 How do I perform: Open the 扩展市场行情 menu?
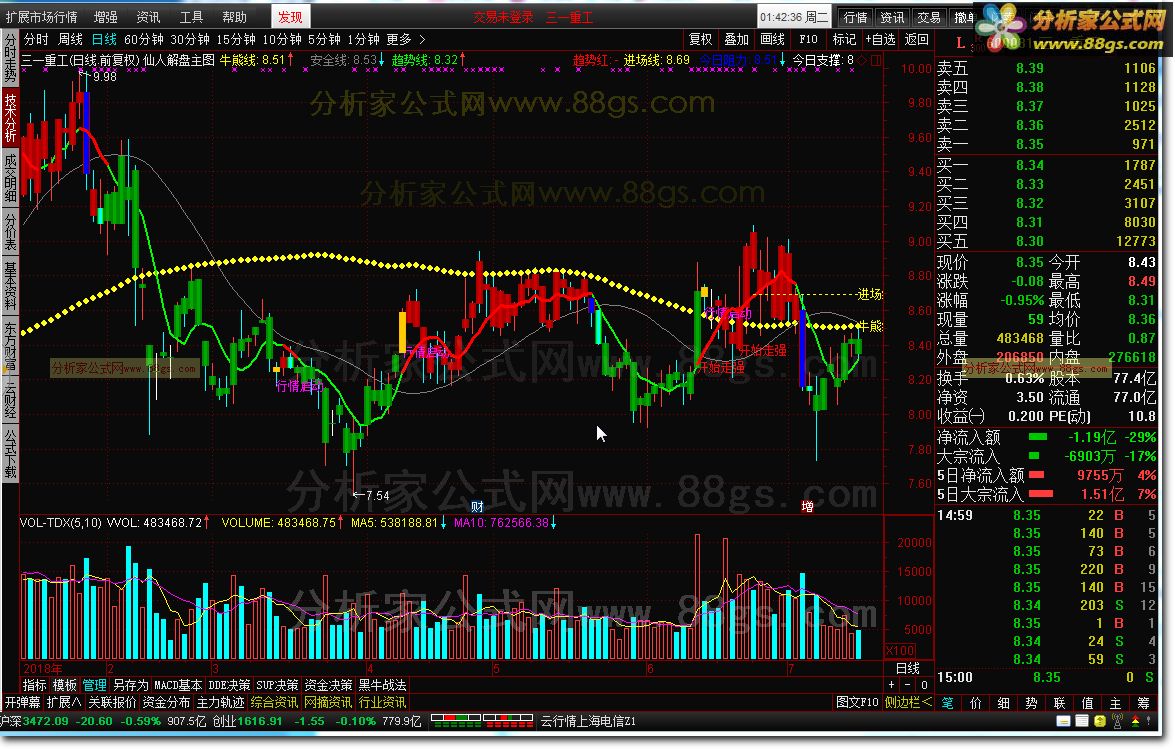[42, 16]
